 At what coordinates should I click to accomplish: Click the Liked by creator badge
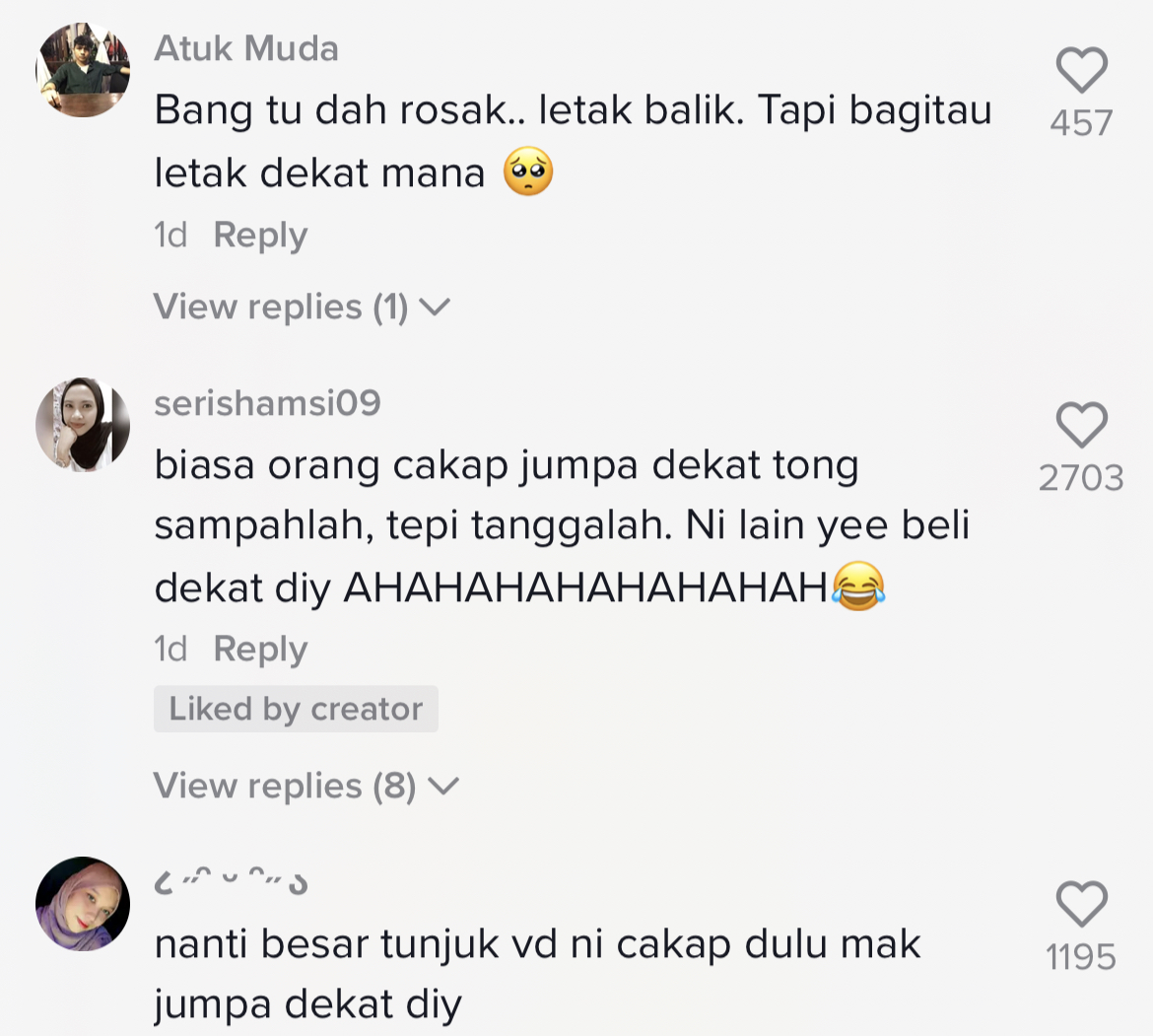pos(296,709)
